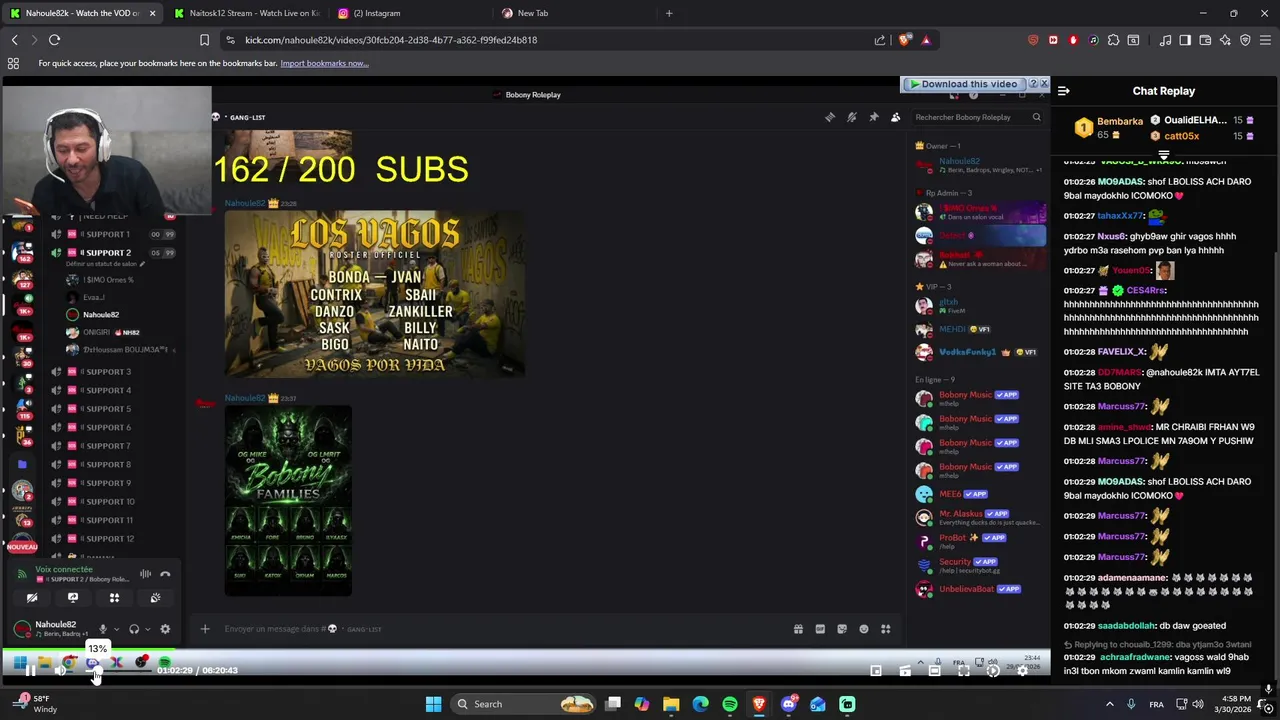Launch Microsoft Edge from the taskbar
This screenshot has width=1280, height=720.
(x=700, y=704)
